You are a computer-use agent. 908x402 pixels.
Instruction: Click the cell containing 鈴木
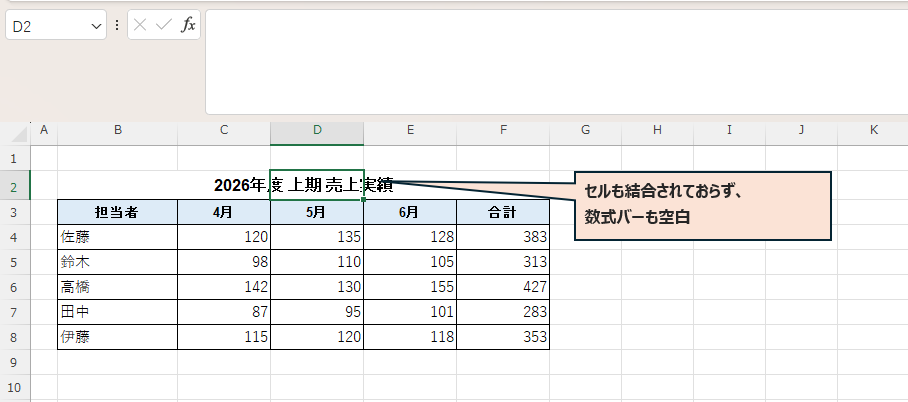coord(118,262)
